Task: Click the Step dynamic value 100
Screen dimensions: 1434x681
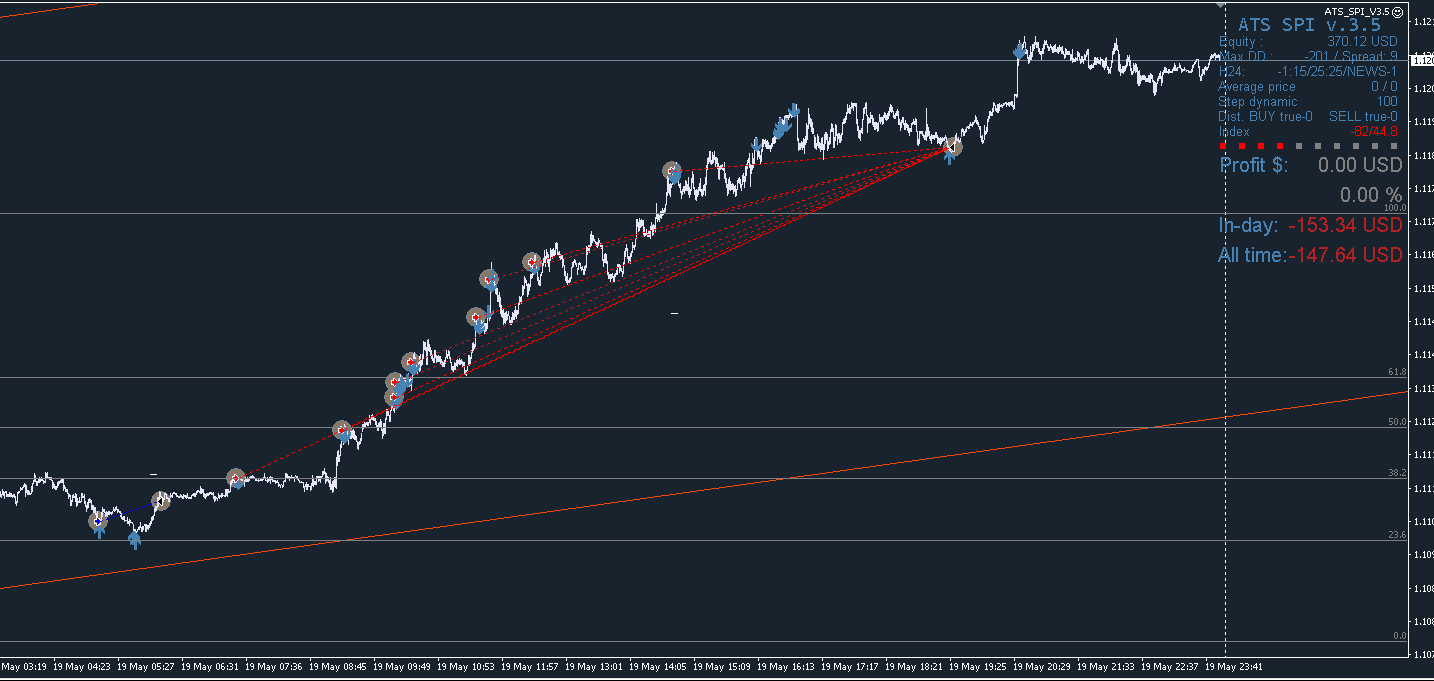Action: [1387, 102]
